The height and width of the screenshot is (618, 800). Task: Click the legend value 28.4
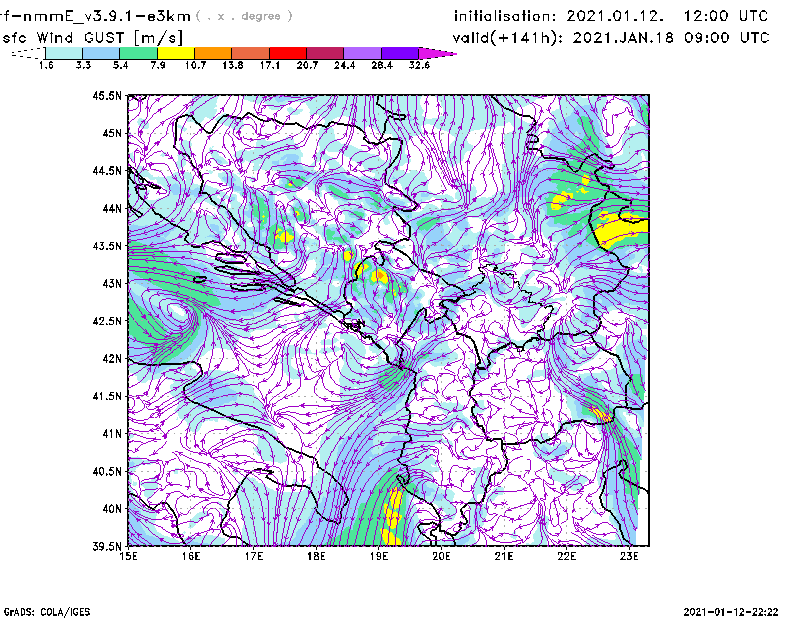382,65
